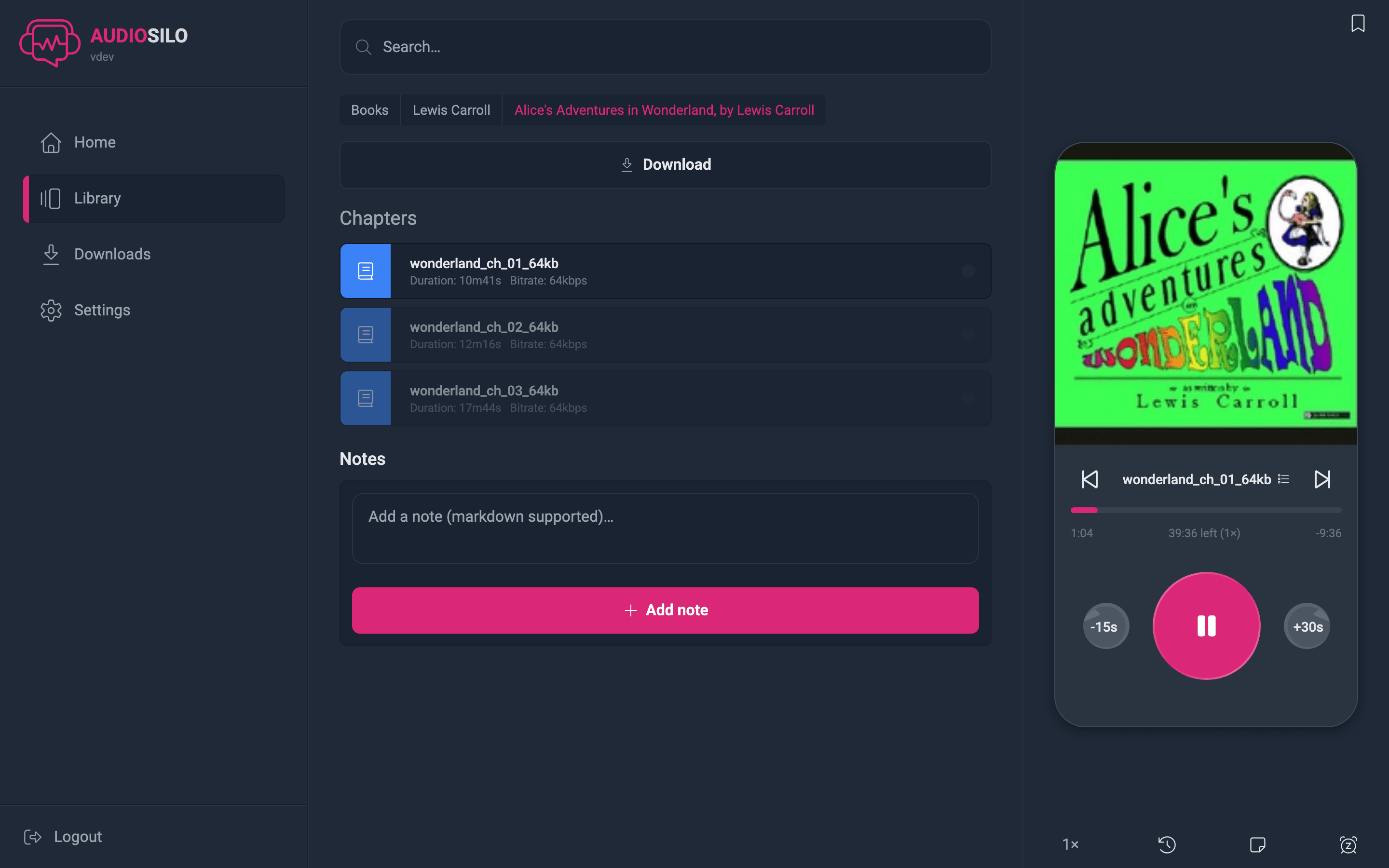Select chapter wonderland_ch_02_64kb
This screenshot has width=1389, height=868.
[x=665, y=335]
